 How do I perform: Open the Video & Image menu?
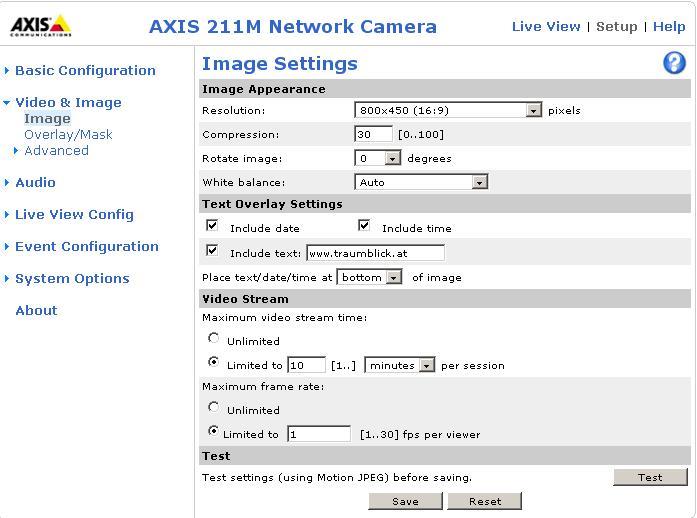pos(68,102)
